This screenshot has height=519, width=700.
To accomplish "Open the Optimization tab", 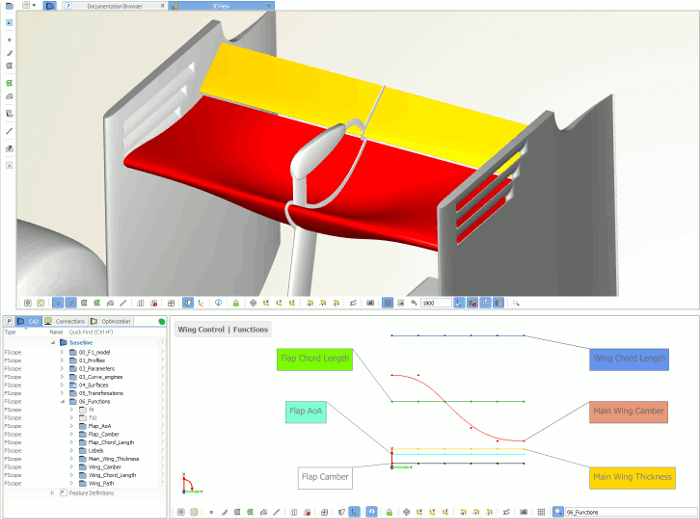I will coord(110,321).
